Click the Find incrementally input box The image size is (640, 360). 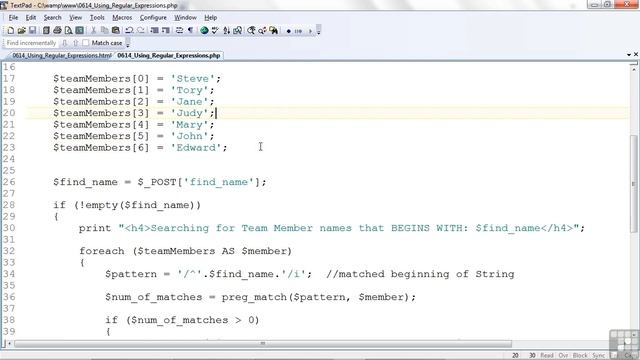31,43
